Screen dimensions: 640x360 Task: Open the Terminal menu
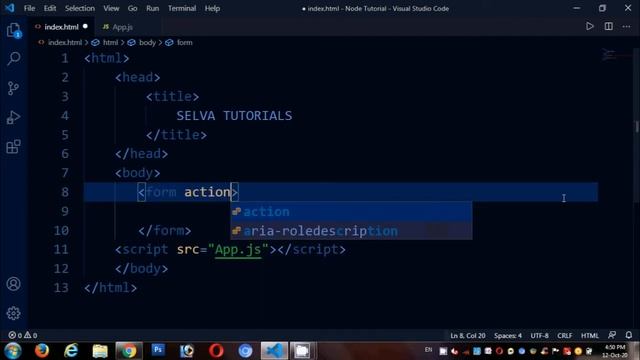[x=182, y=8]
